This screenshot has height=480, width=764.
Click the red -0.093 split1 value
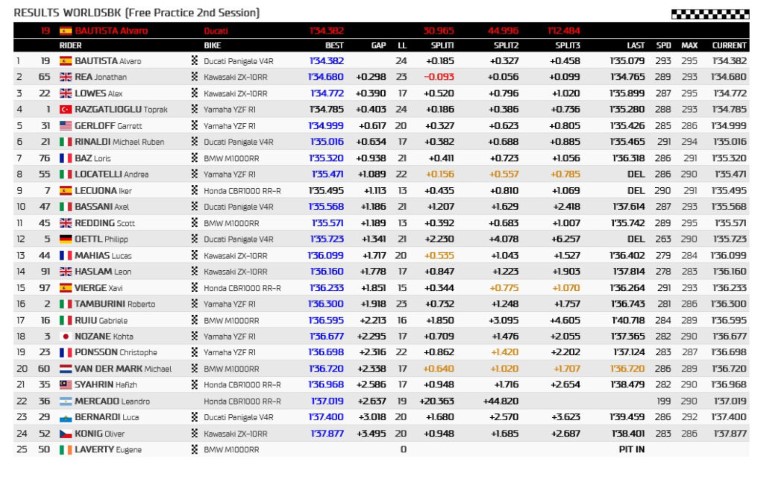coord(439,77)
